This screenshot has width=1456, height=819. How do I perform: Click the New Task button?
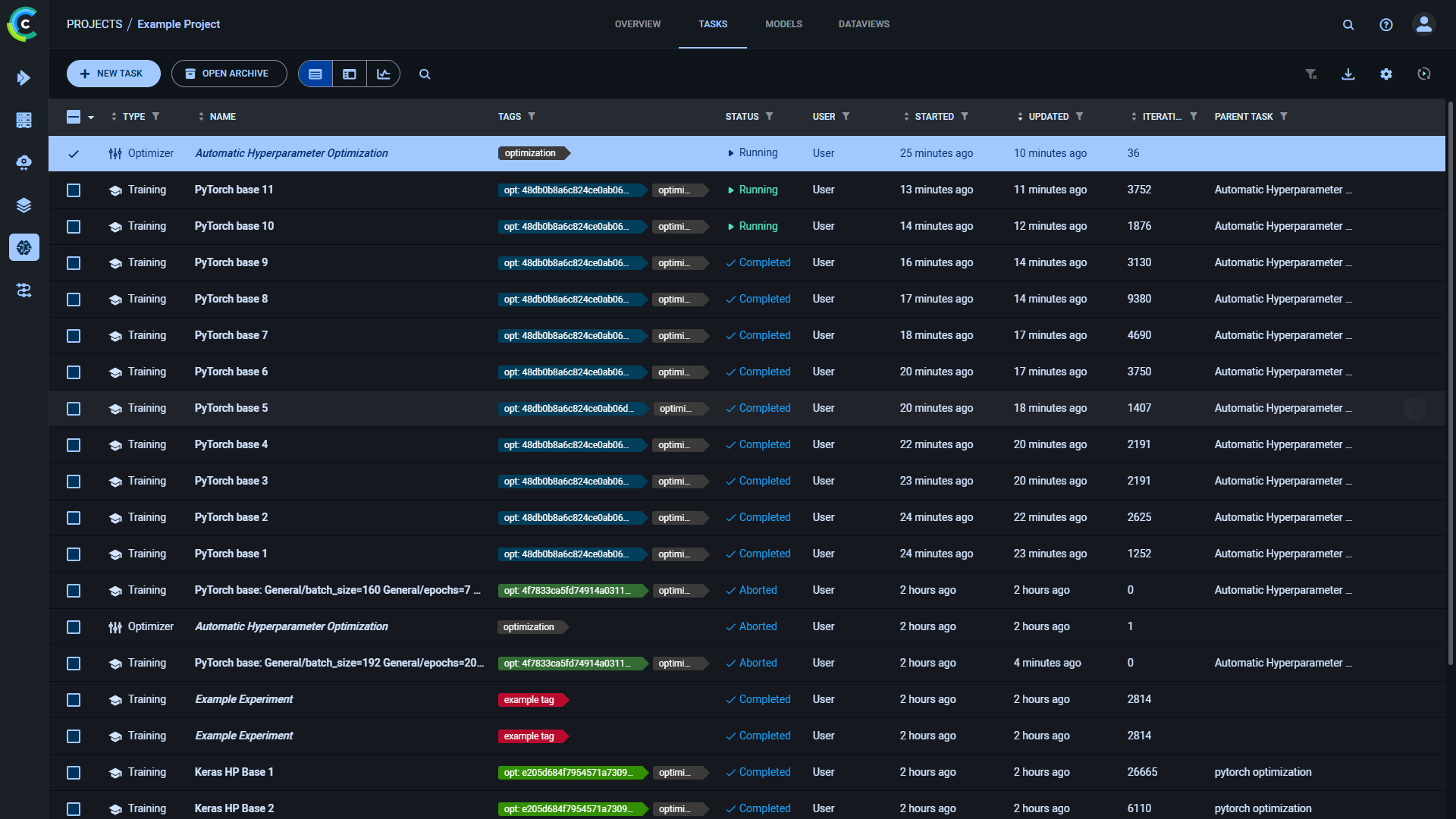point(113,74)
